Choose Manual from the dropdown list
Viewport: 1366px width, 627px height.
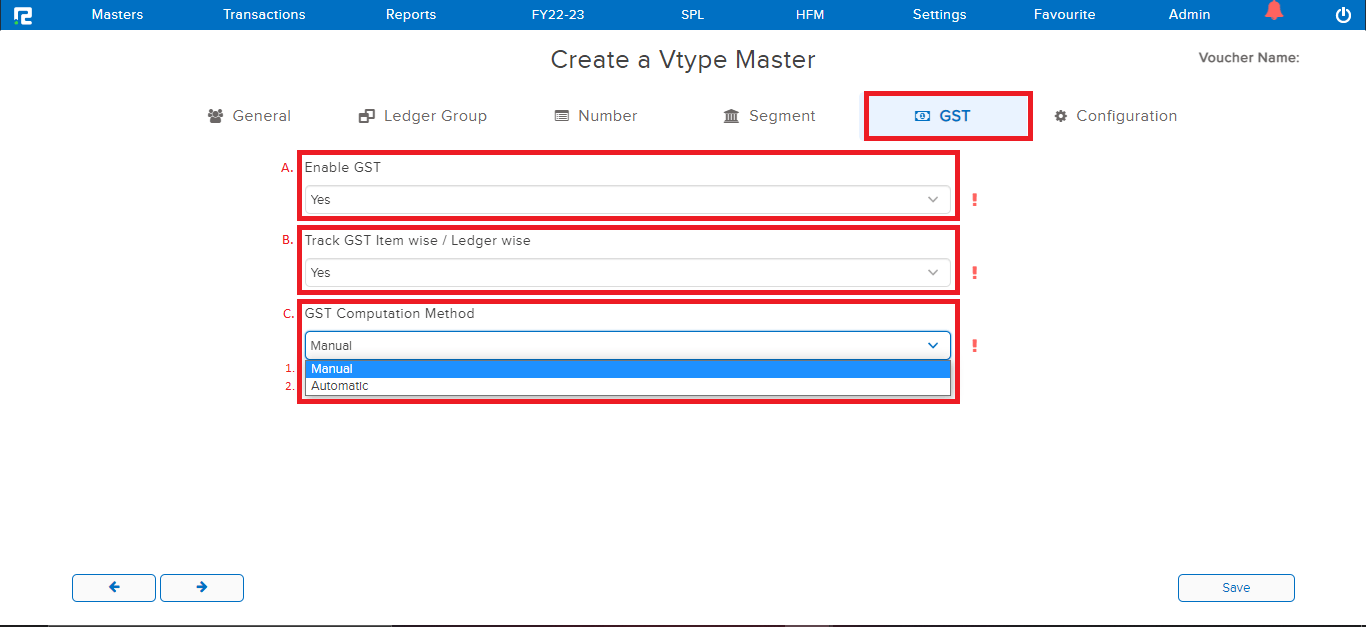[627, 369]
